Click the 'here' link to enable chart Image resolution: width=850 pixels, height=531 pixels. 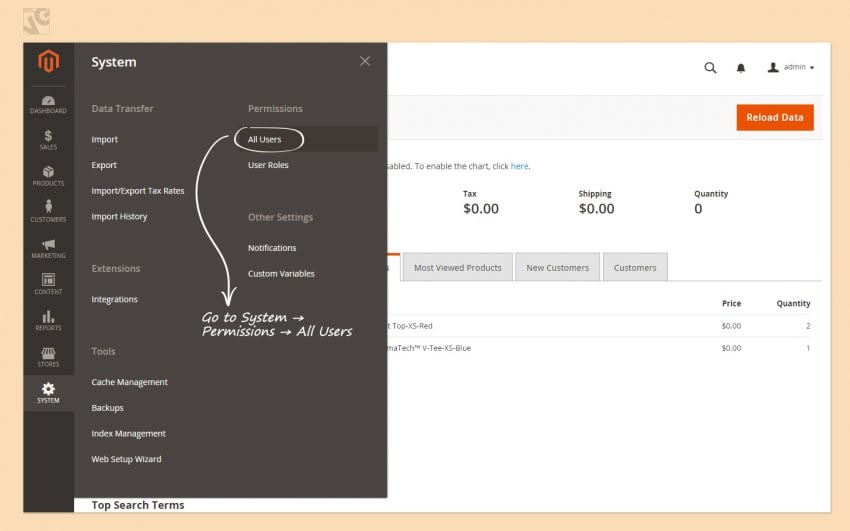coord(519,166)
